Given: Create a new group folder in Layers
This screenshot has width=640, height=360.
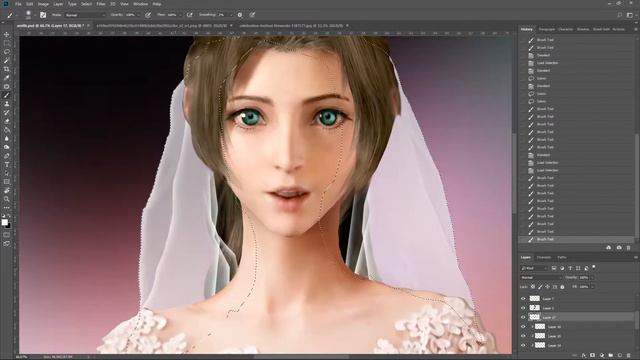Looking at the screenshot, I should (611, 356).
